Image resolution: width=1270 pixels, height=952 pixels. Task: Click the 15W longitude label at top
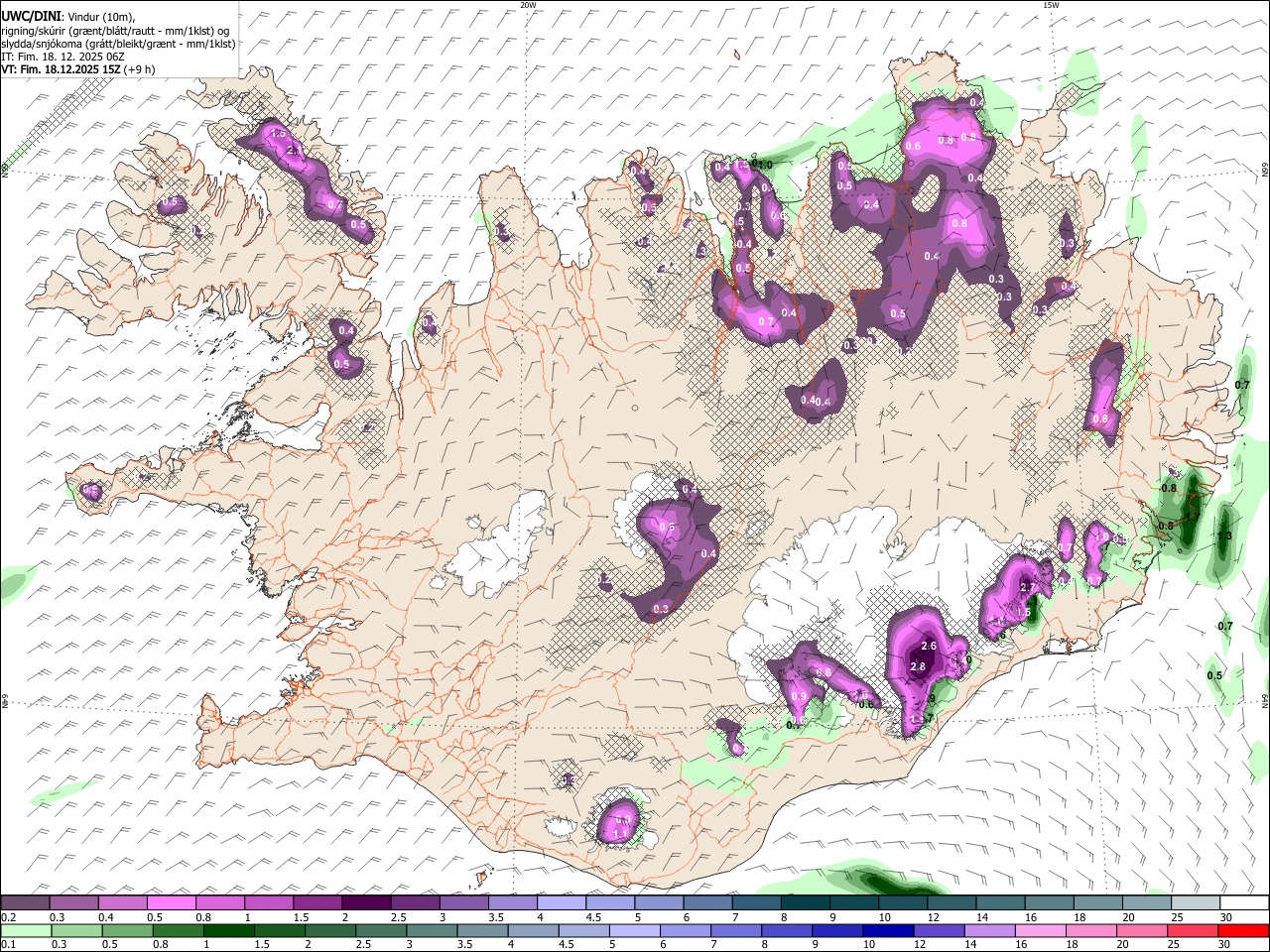tap(1052, 5)
